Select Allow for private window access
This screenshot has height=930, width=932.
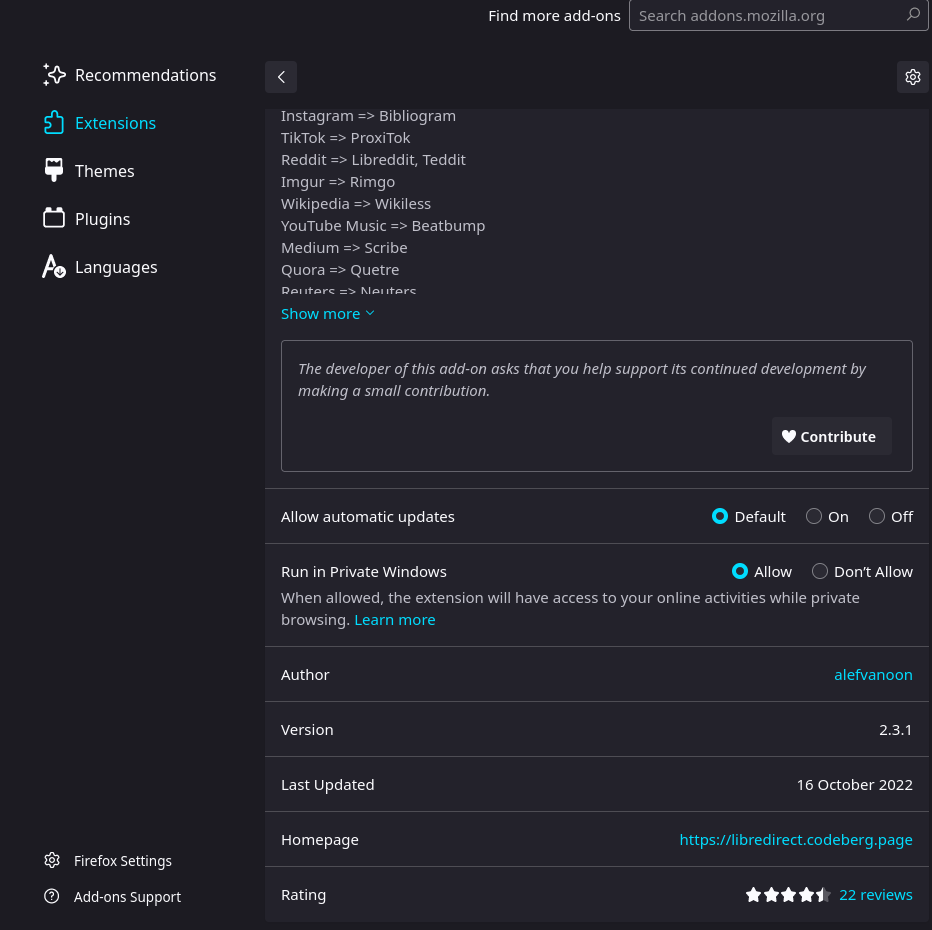pyautogui.click(x=741, y=571)
